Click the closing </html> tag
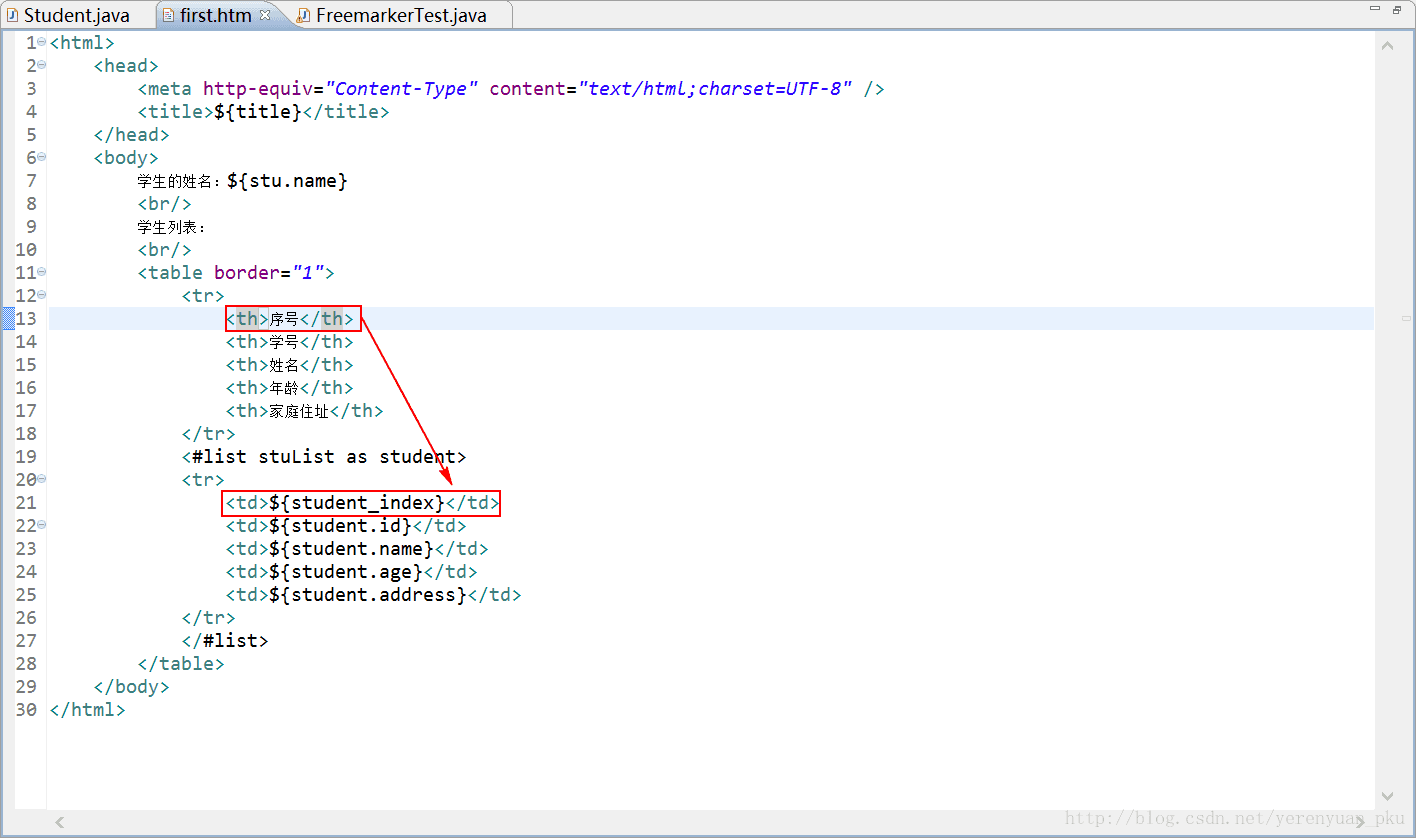This screenshot has width=1416, height=838. click(88, 709)
